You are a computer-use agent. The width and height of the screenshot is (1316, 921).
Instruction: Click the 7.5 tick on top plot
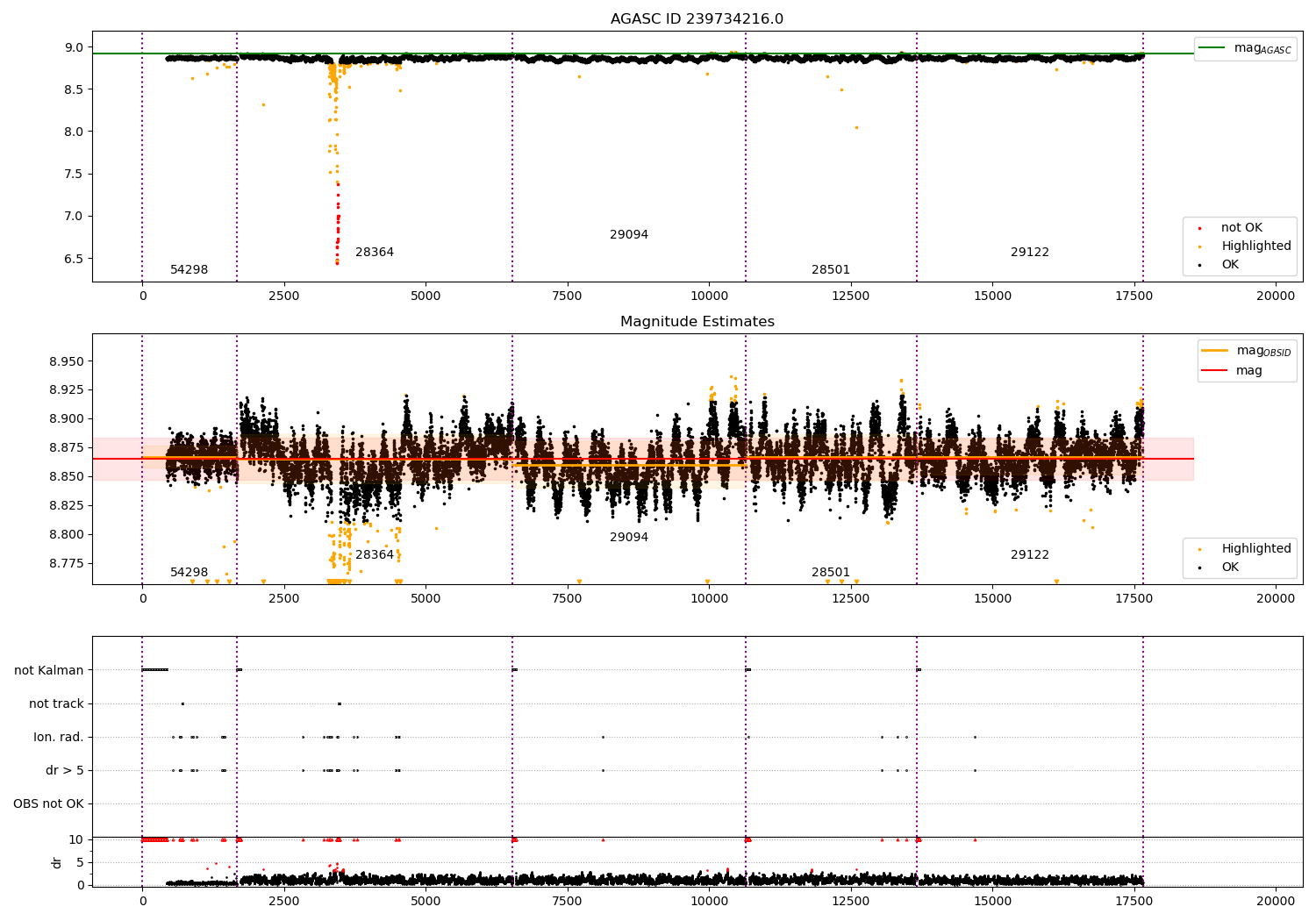pyautogui.click(x=75, y=174)
